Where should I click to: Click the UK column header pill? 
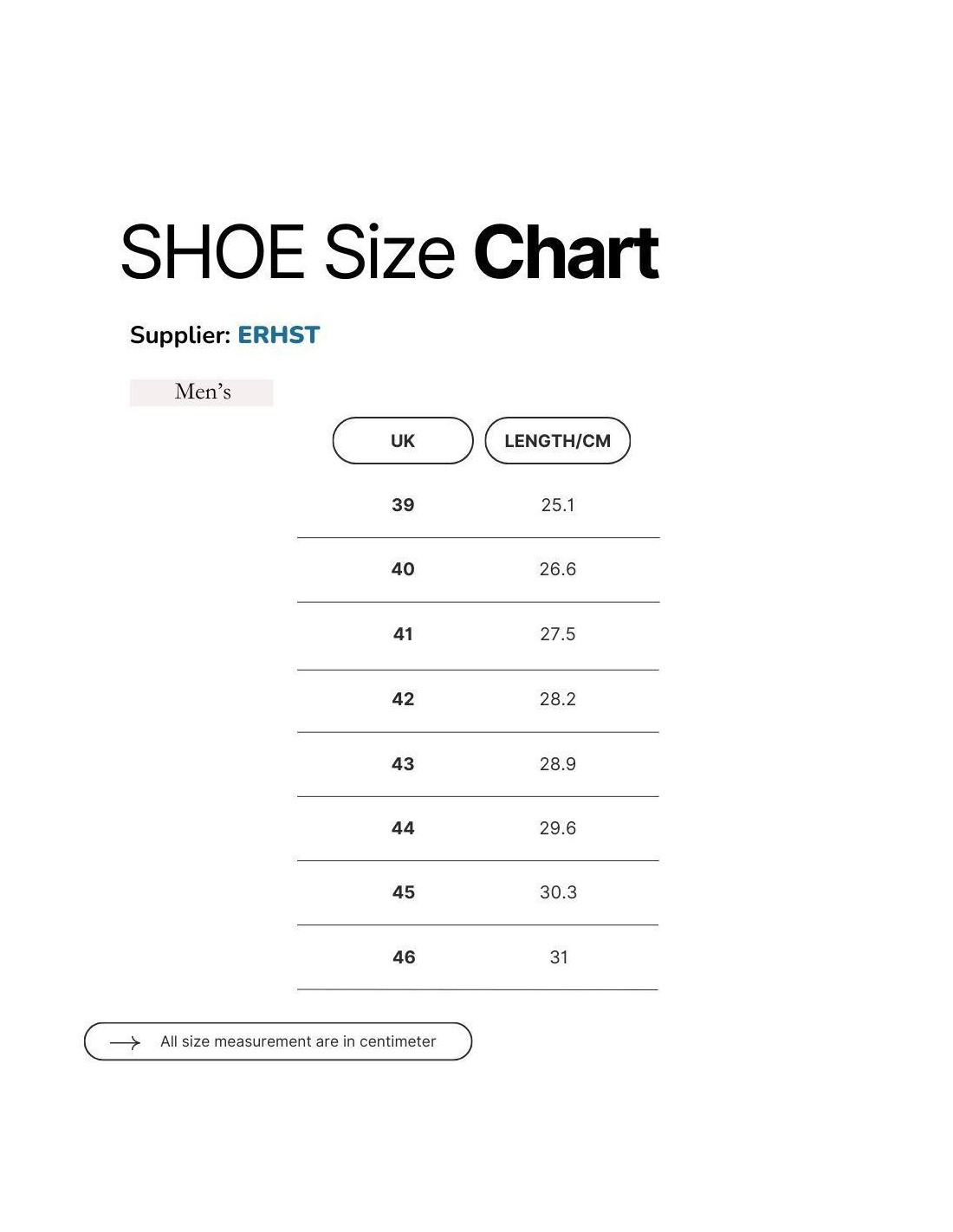point(403,441)
